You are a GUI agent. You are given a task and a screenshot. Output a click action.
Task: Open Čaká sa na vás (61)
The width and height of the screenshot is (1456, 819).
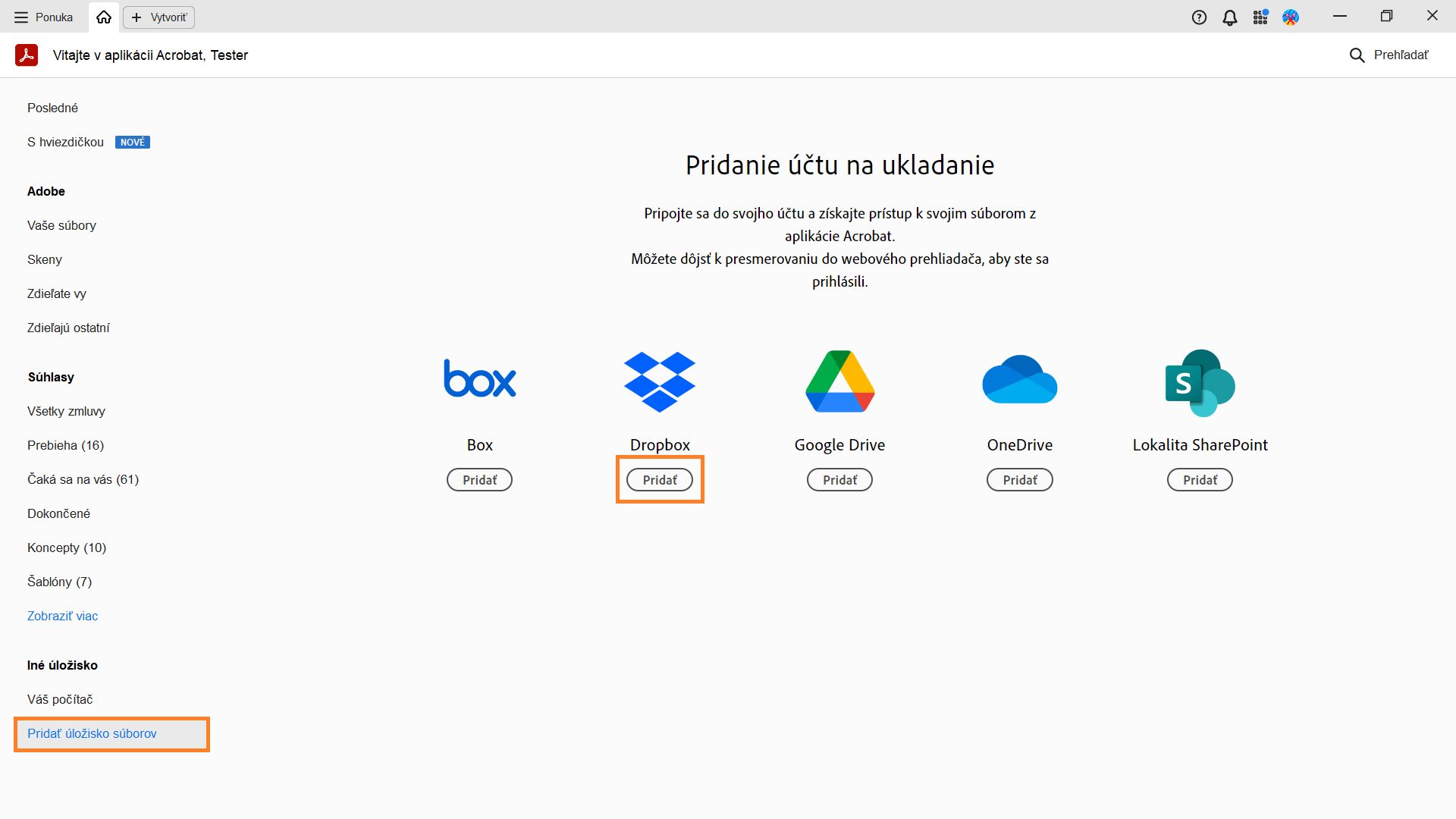[83, 479]
